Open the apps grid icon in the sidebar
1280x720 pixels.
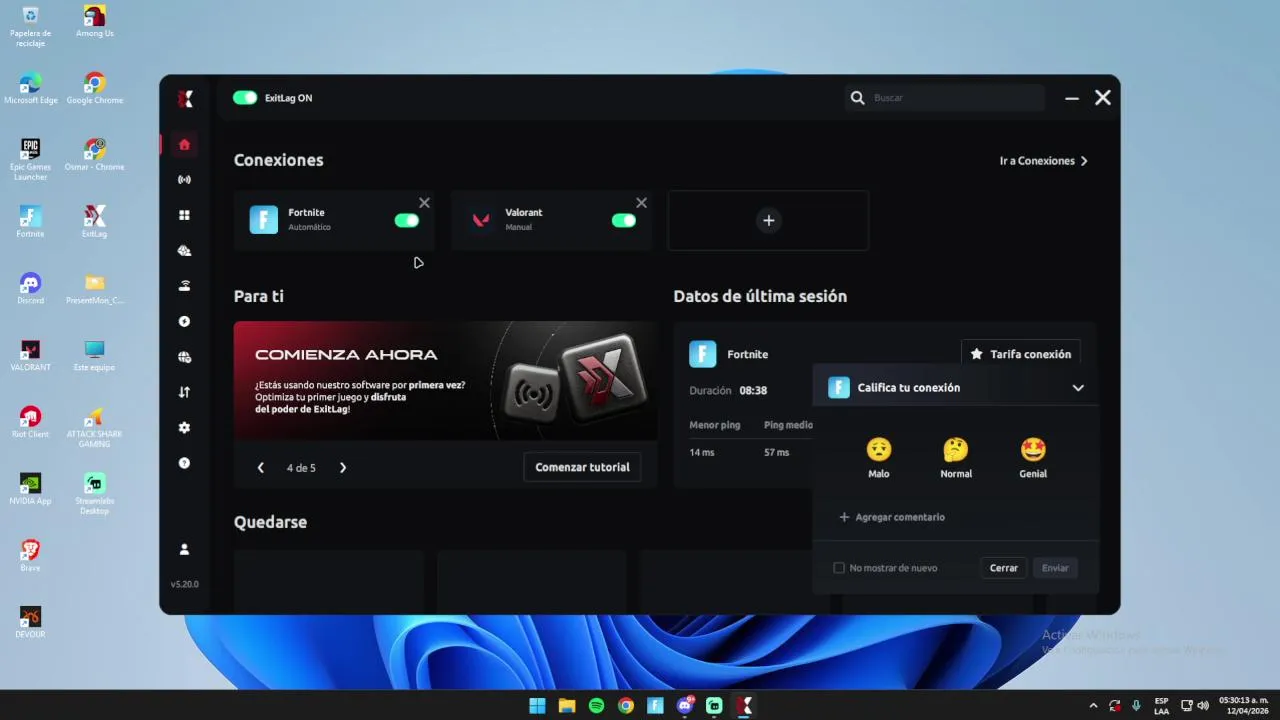click(184, 215)
